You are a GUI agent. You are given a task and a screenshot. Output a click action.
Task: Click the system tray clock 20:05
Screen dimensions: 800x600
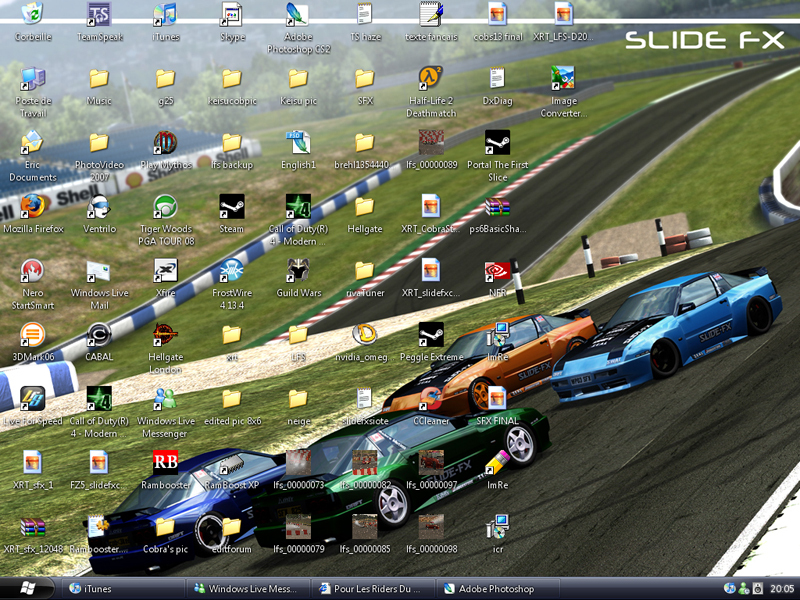pos(782,589)
